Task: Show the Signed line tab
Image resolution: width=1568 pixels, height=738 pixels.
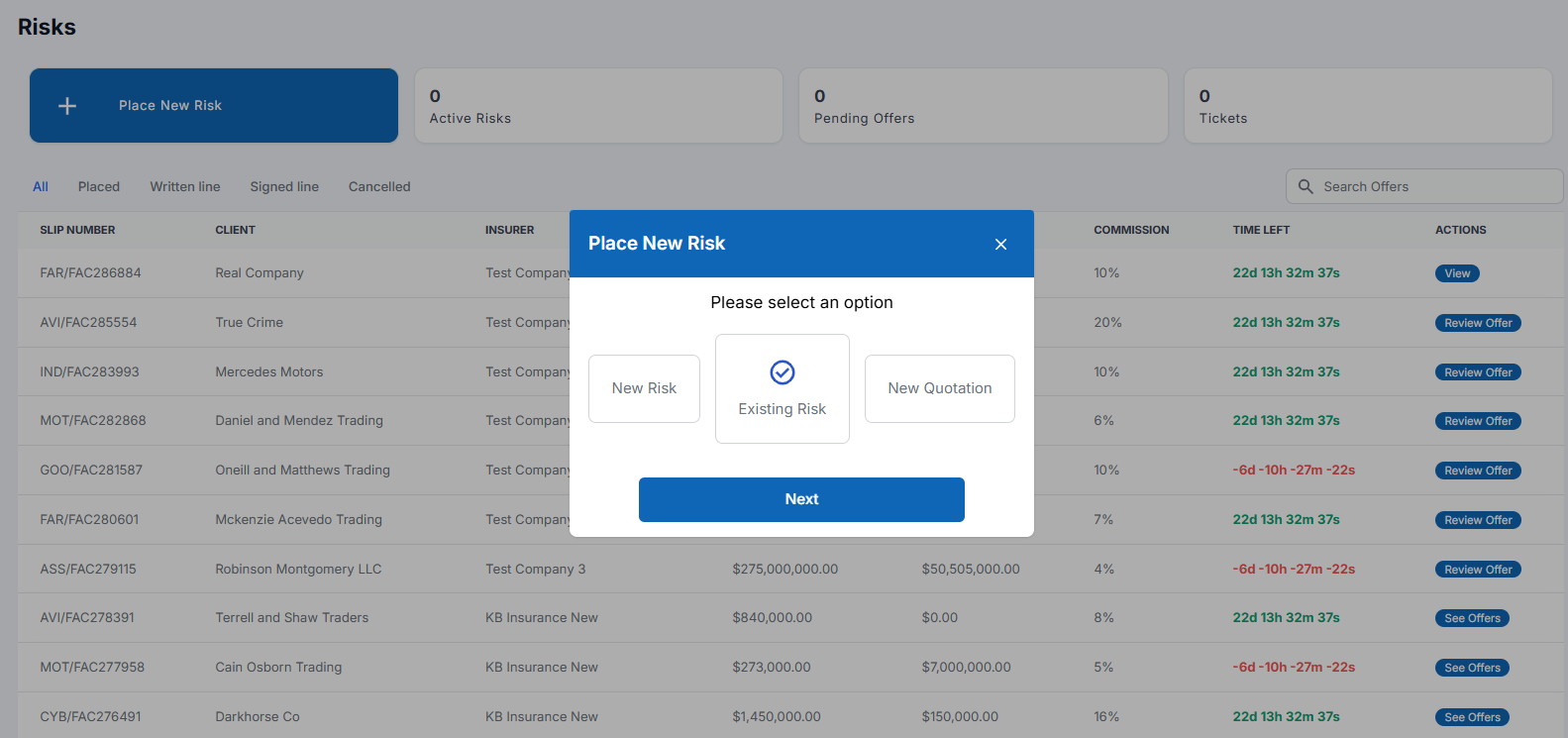Action: (284, 186)
